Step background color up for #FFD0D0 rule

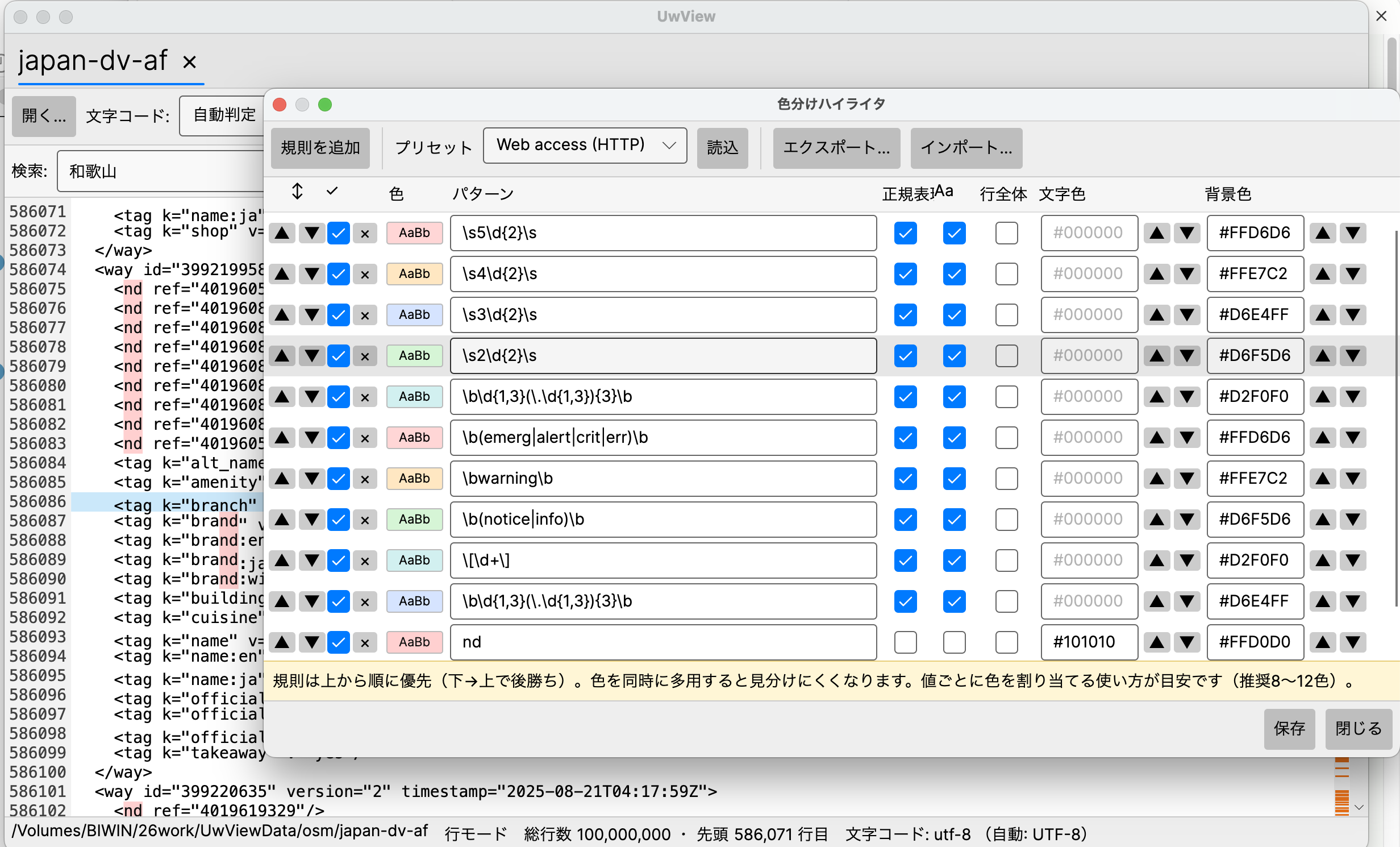click(x=1323, y=642)
